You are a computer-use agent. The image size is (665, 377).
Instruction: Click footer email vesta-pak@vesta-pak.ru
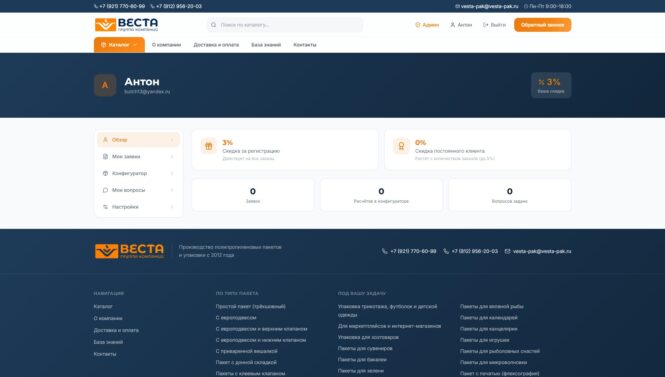click(542, 251)
